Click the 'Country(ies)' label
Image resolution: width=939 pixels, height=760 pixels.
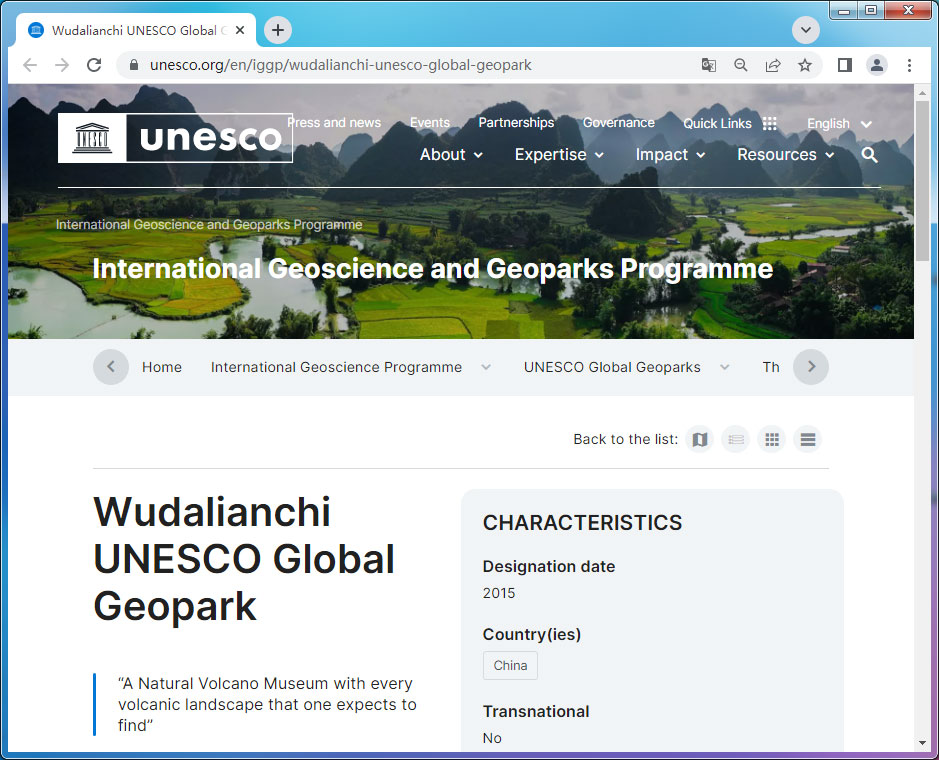click(x=532, y=634)
